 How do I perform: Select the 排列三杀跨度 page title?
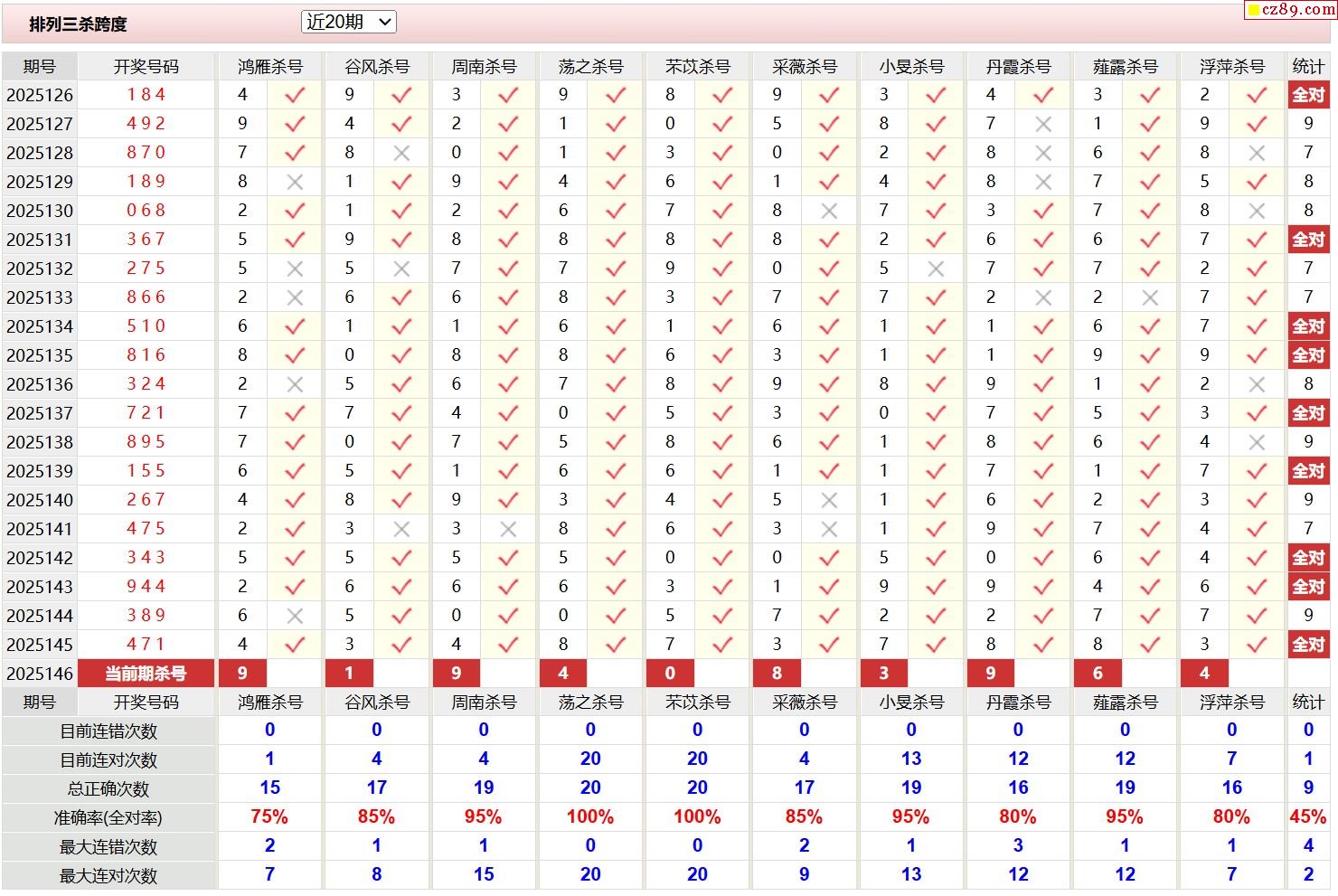(79, 24)
